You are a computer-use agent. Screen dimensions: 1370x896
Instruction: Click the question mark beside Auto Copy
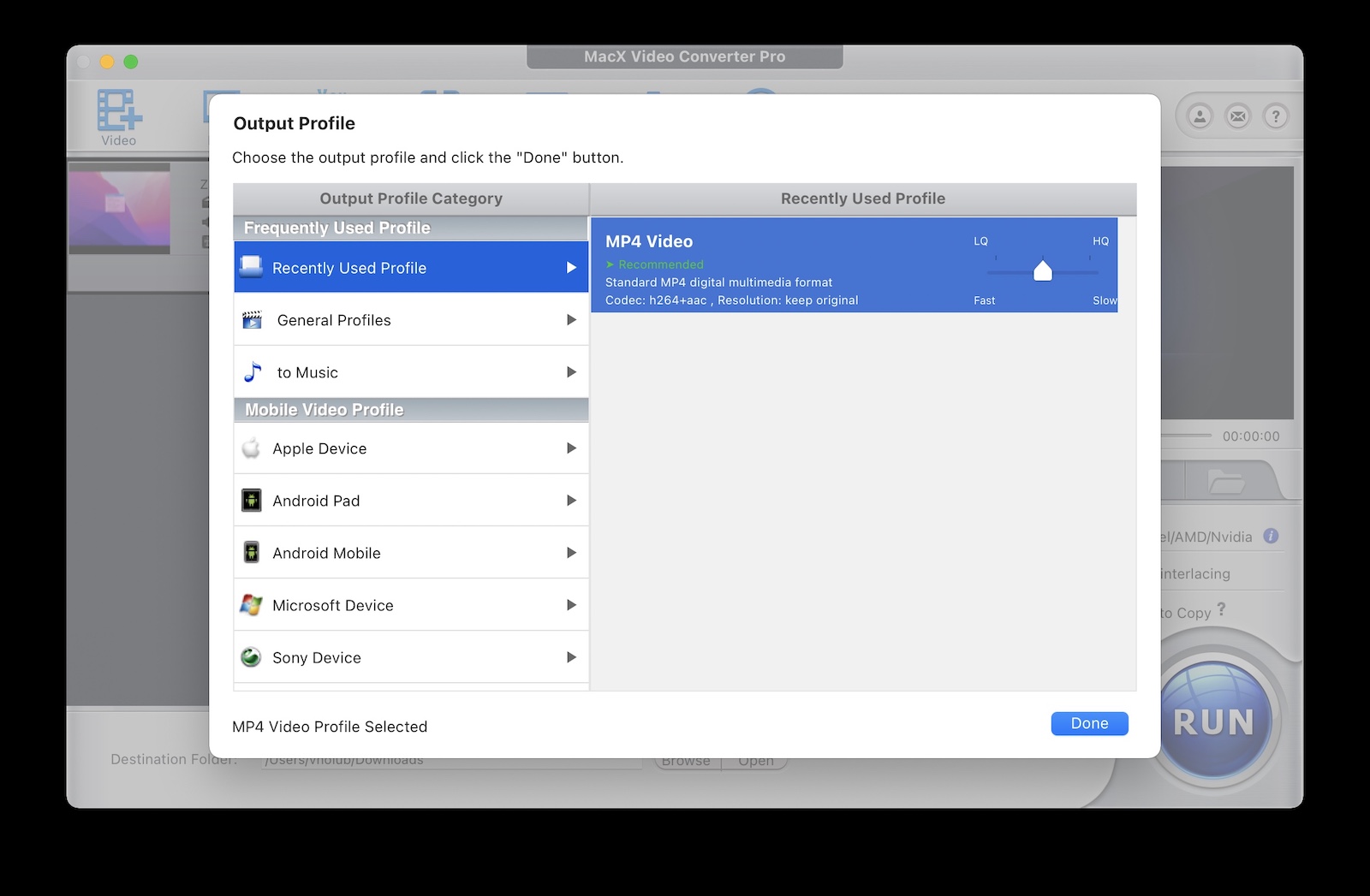tap(1222, 609)
